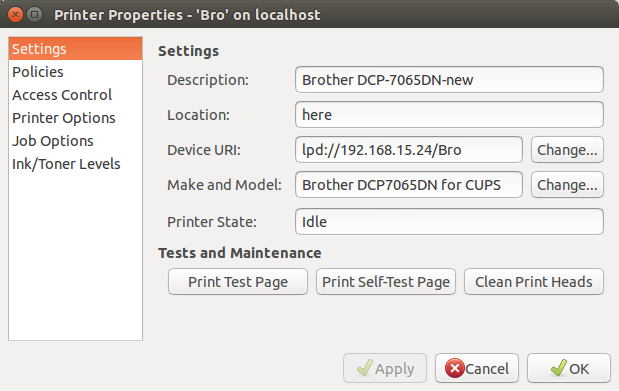Change the Device URI

[x=567, y=150]
